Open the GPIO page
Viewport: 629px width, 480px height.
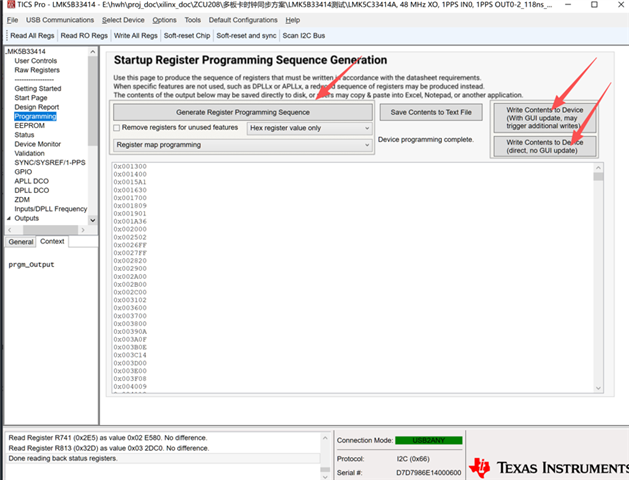23,172
